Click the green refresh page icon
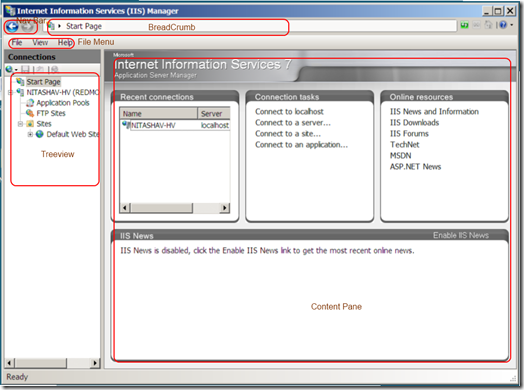Viewport: 524px width, 390px height. click(465, 25)
